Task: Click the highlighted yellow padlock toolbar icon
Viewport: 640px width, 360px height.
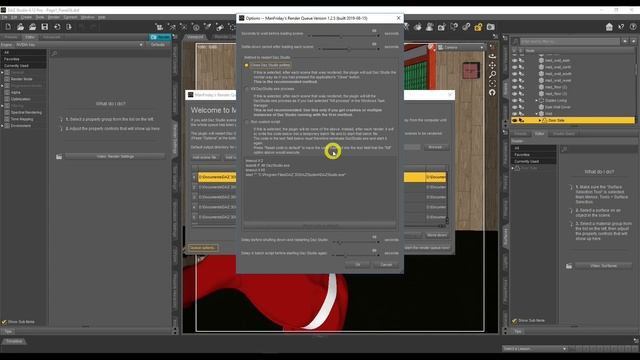Action: [478, 27]
